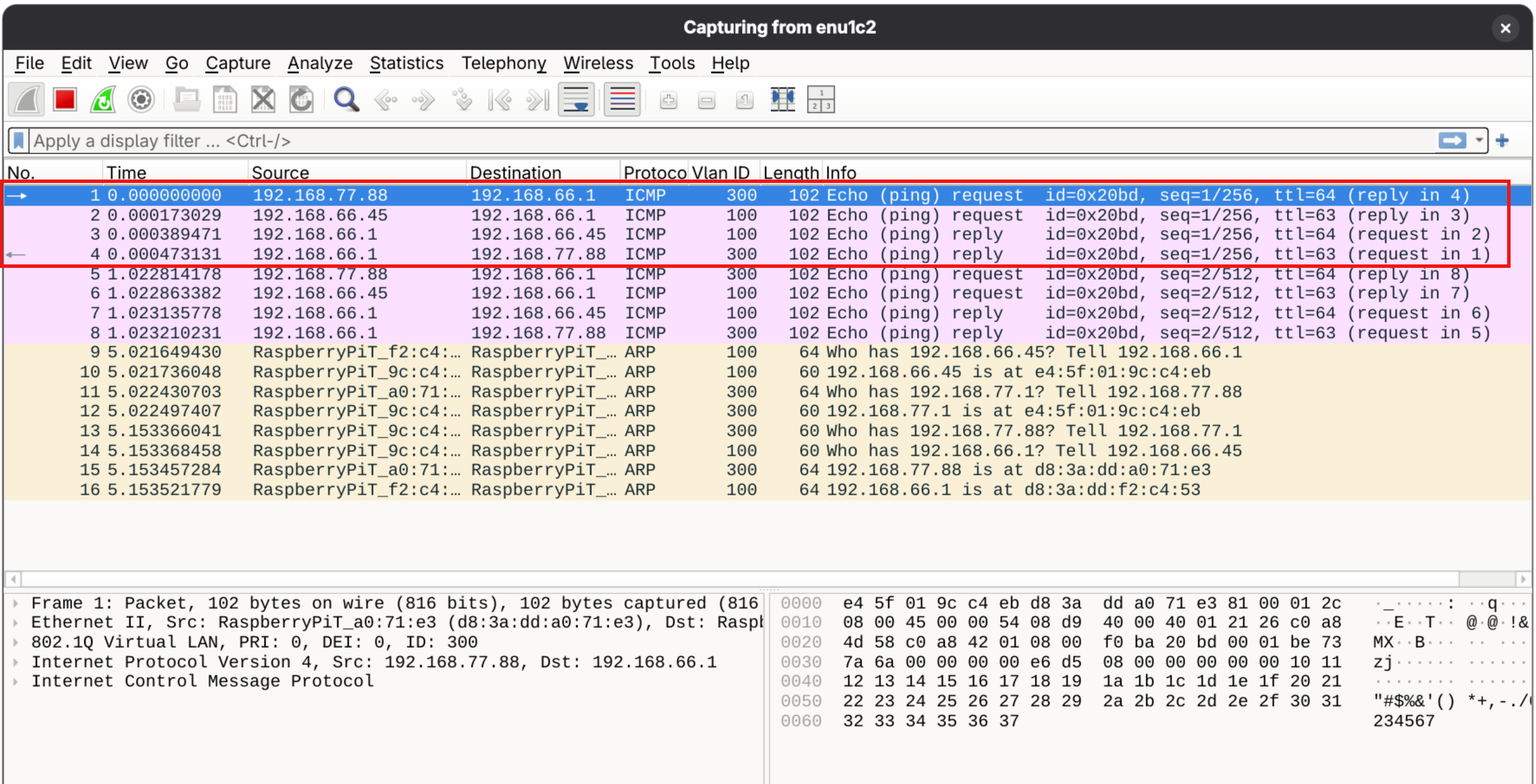Select packet 16 192.168.66.1 is at
Viewport: 1536px width, 784px height.
[x=767, y=490]
